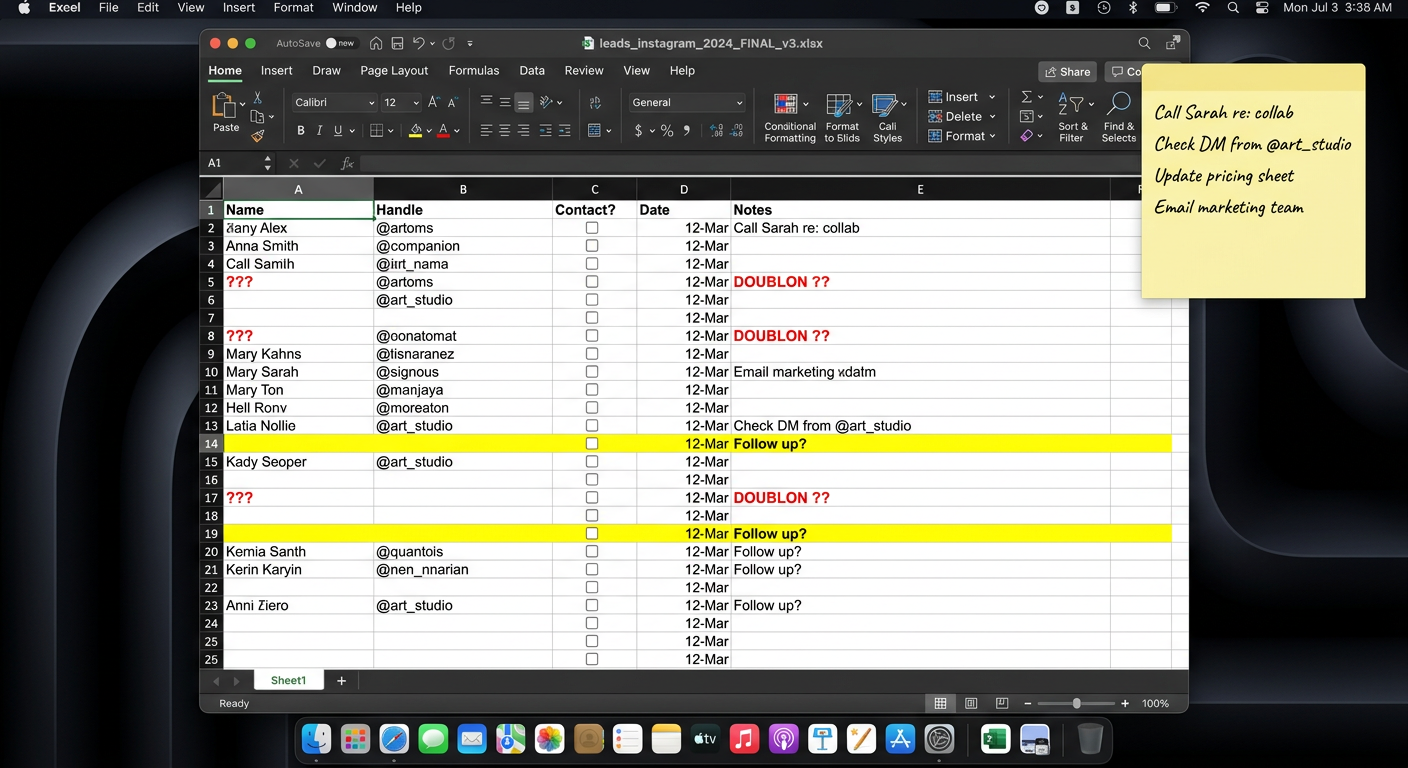Viewport: 1408px width, 768px height.
Task: Click the Save icon in title bar
Action: 397,44
